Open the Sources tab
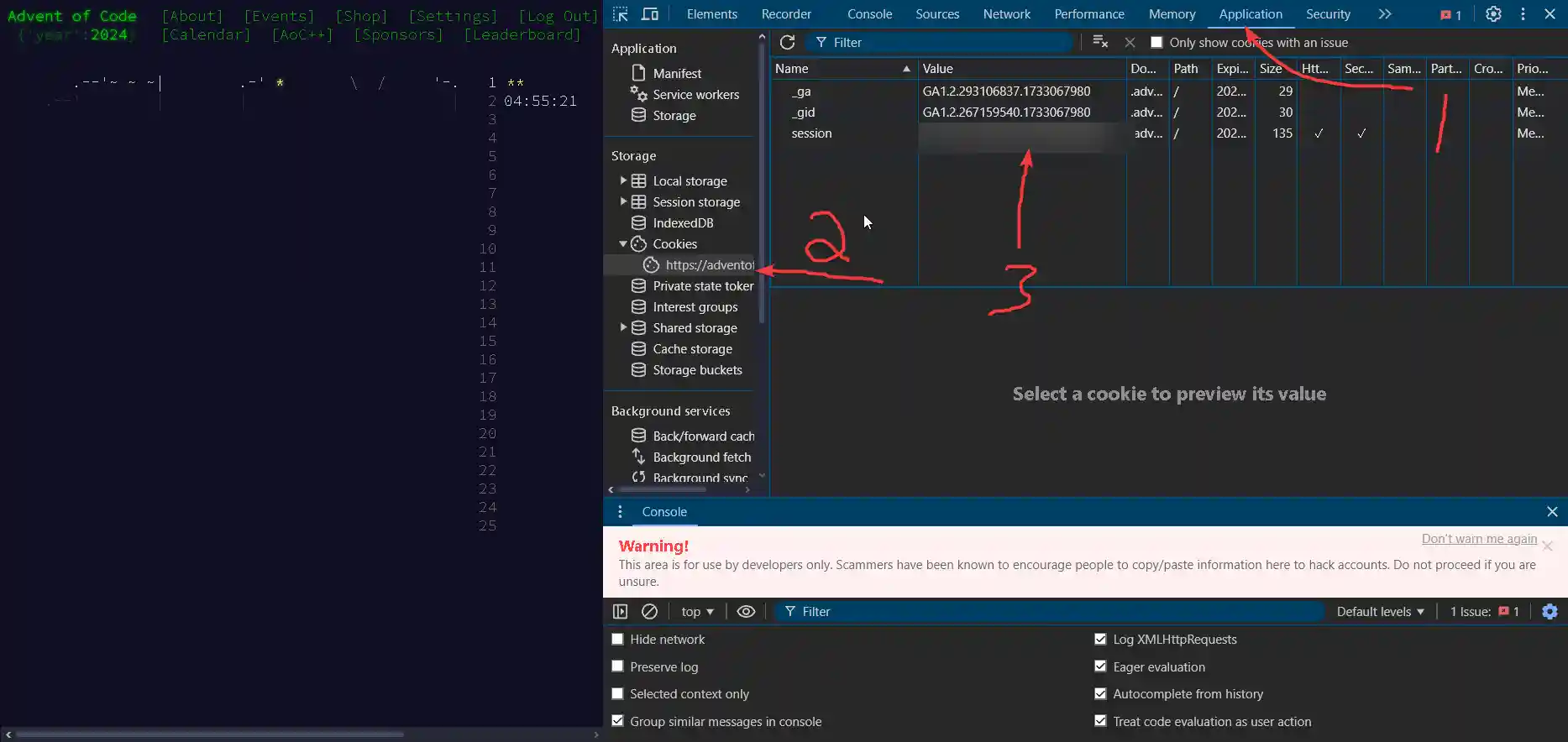This screenshot has width=1568, height=742. [x=936, y=14]
